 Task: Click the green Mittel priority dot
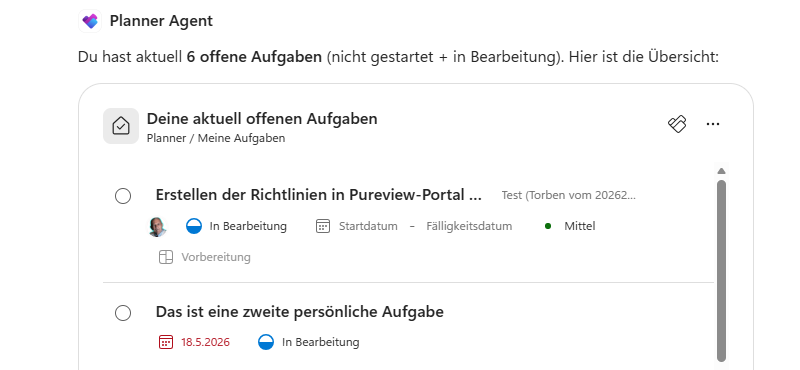[x=548, y=226]
